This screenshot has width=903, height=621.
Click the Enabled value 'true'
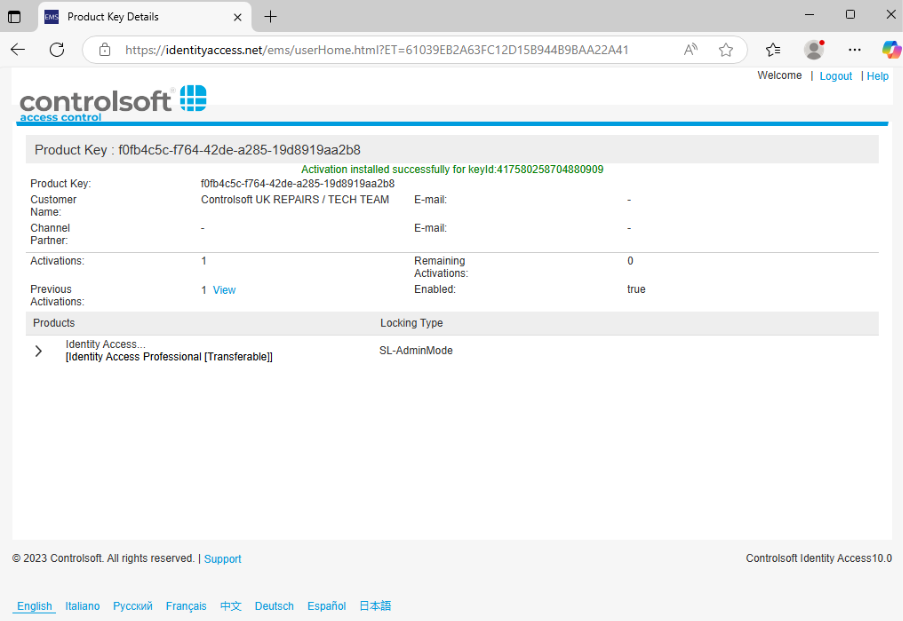point(636,289)
